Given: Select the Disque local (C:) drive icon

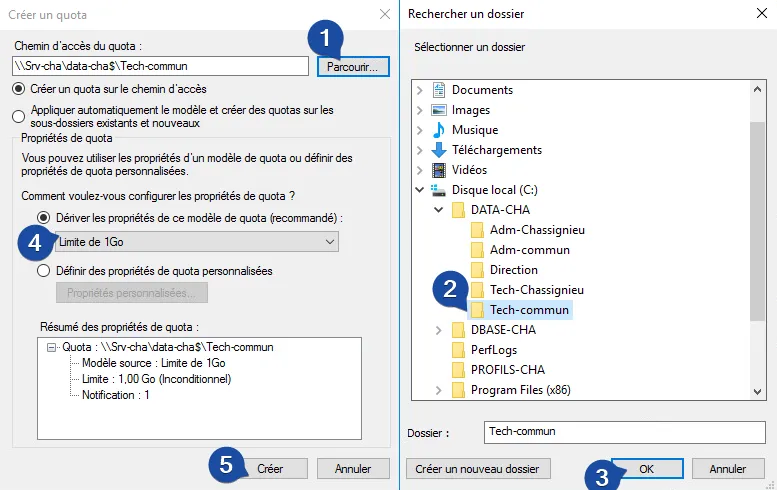Looking at the screenshot, I should [439, 190].
